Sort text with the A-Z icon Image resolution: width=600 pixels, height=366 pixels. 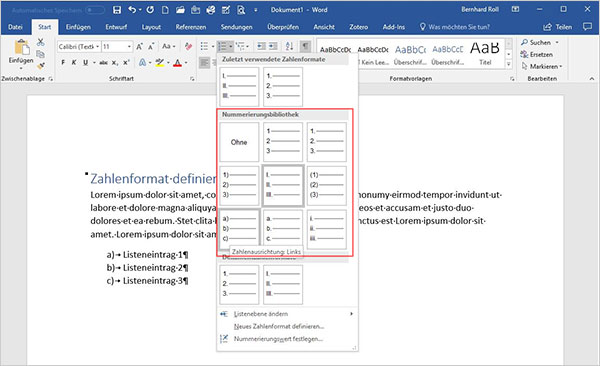click(290, 46)
